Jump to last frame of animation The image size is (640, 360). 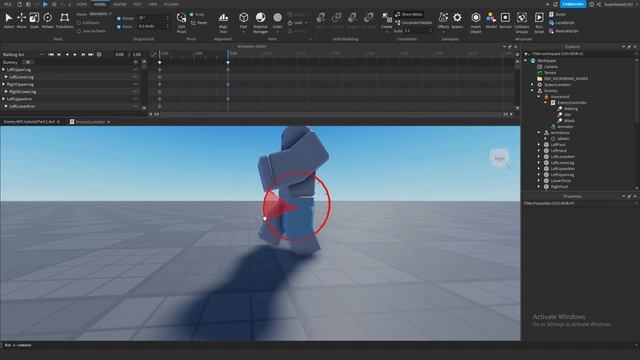pyautogui.click(x=91, y=54)
